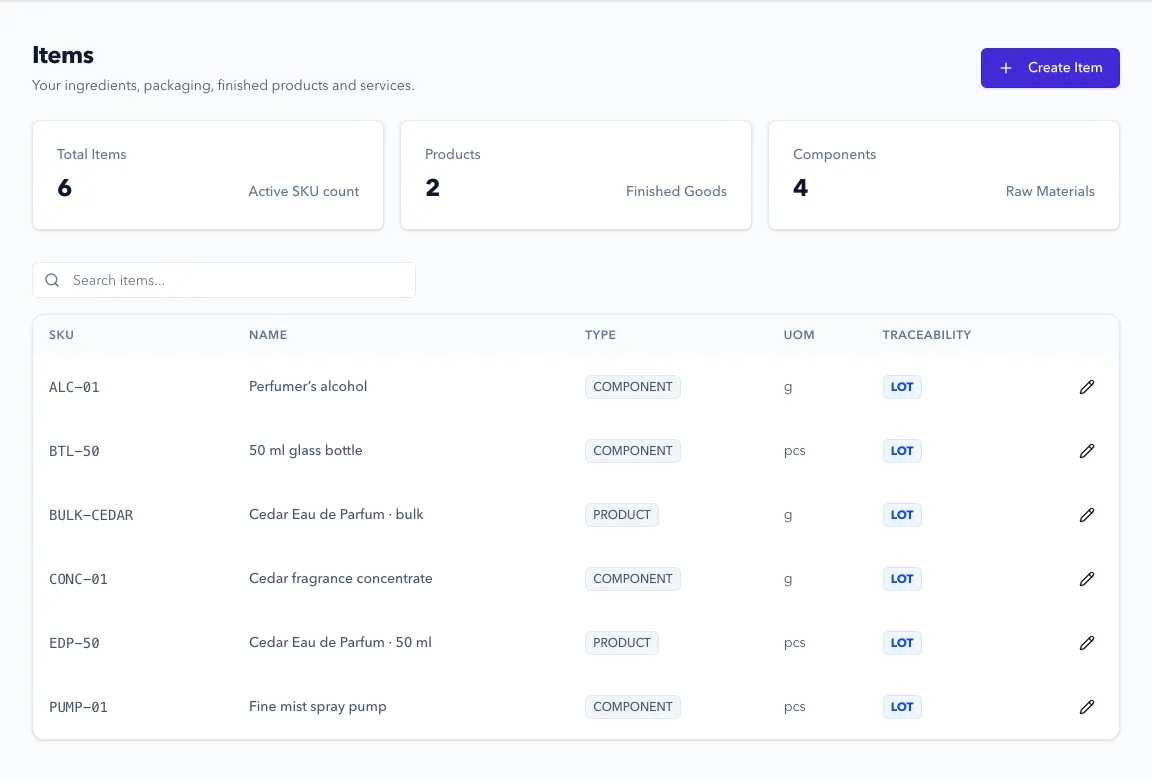Image resolution: width=1152 pixels, height=780 pixels.
Task: Select SKU PUMP-01
Action: [x=78, y=707]
